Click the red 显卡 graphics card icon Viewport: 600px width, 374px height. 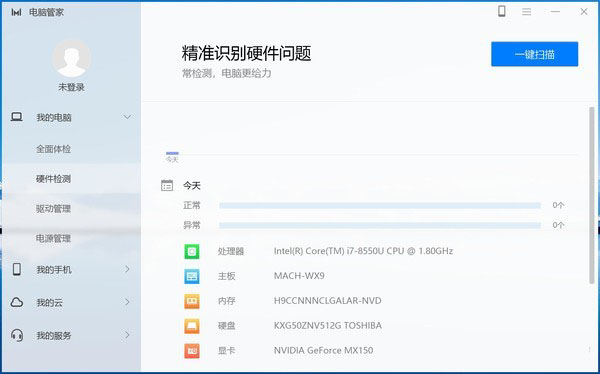(x=192, y=351)
